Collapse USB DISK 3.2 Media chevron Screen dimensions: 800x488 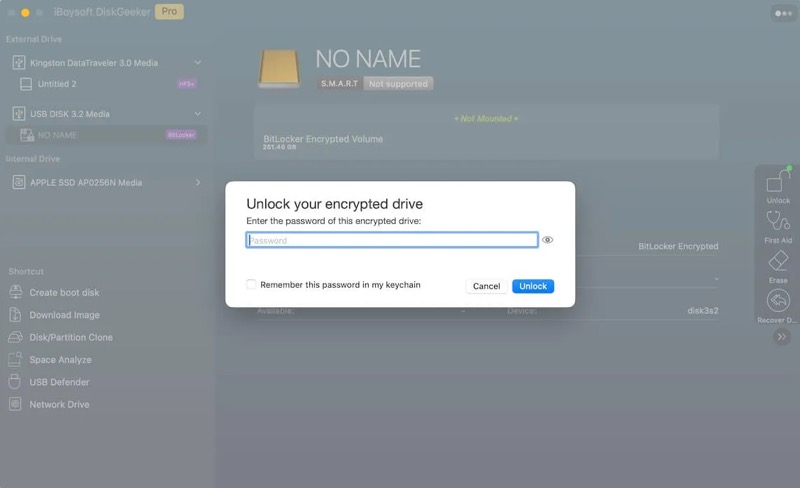click(197, 114)
